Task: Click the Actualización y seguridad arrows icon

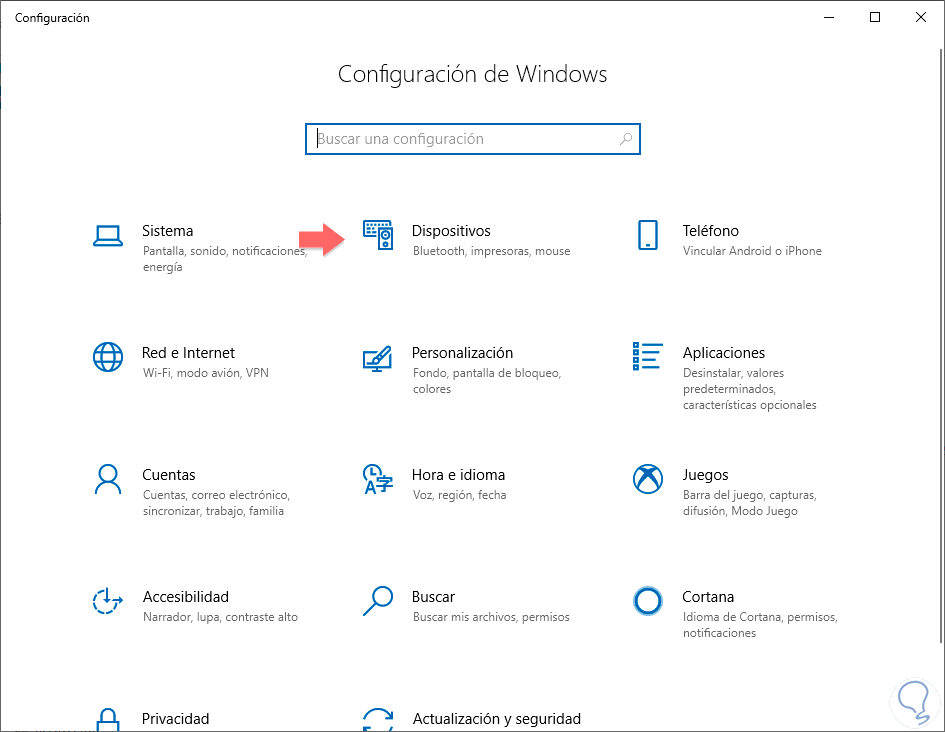Action: (x=378, y=719)
